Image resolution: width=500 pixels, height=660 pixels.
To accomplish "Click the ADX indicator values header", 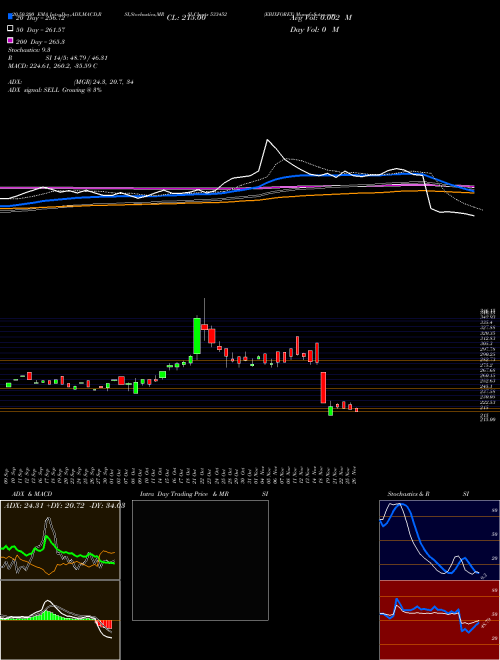I will click(x=64, y=506).
